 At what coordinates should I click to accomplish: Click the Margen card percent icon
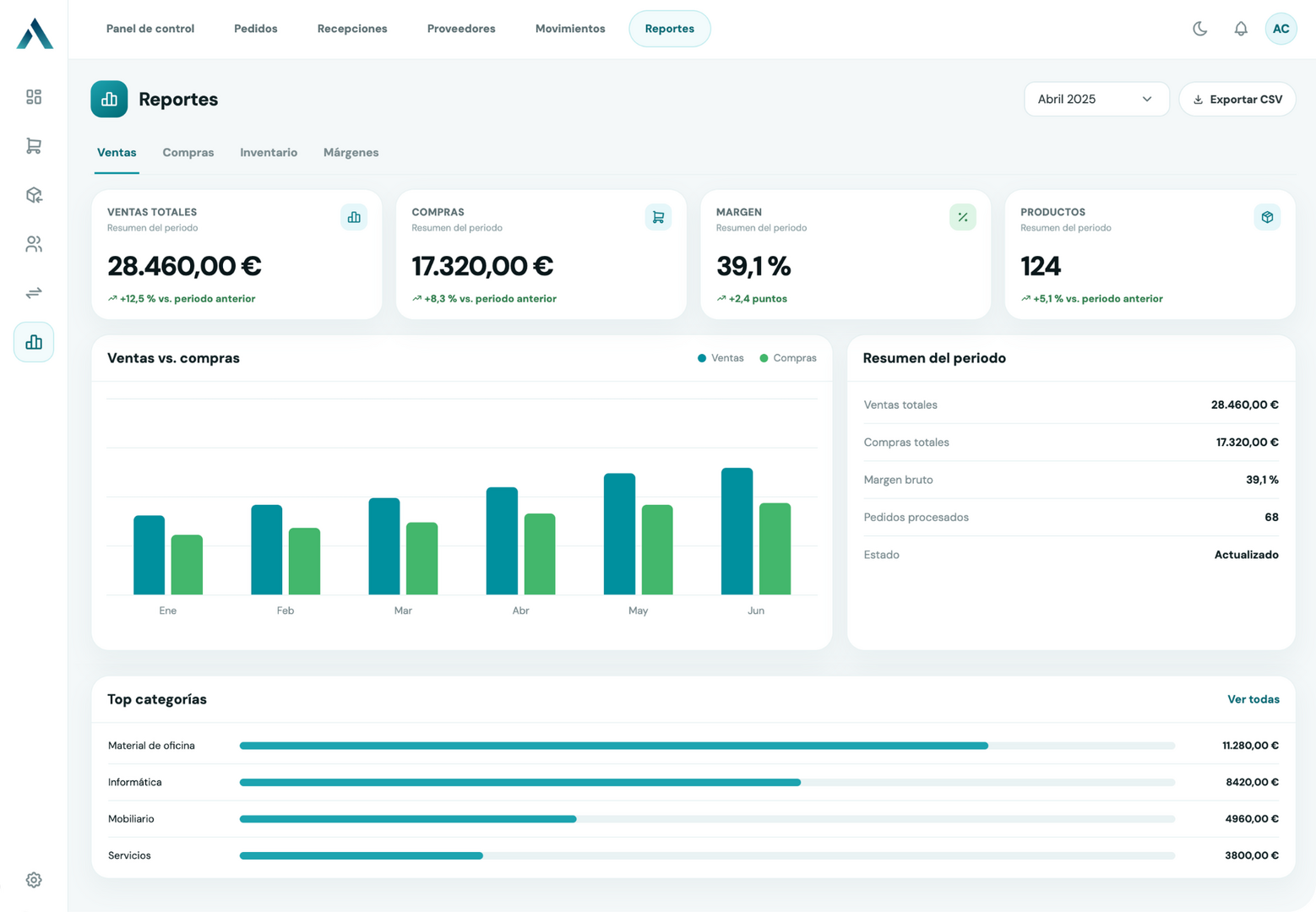click(x=963, y=217)
